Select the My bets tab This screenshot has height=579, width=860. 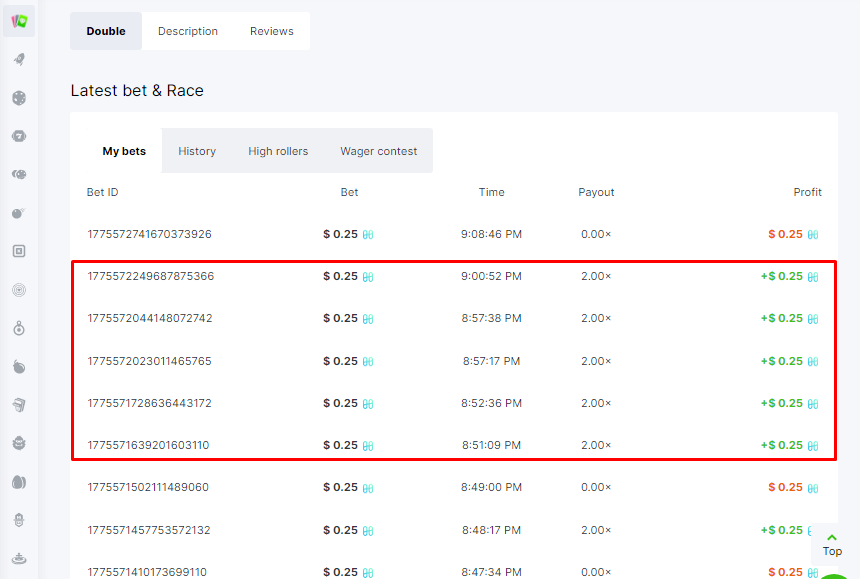[x=124, y=151]
